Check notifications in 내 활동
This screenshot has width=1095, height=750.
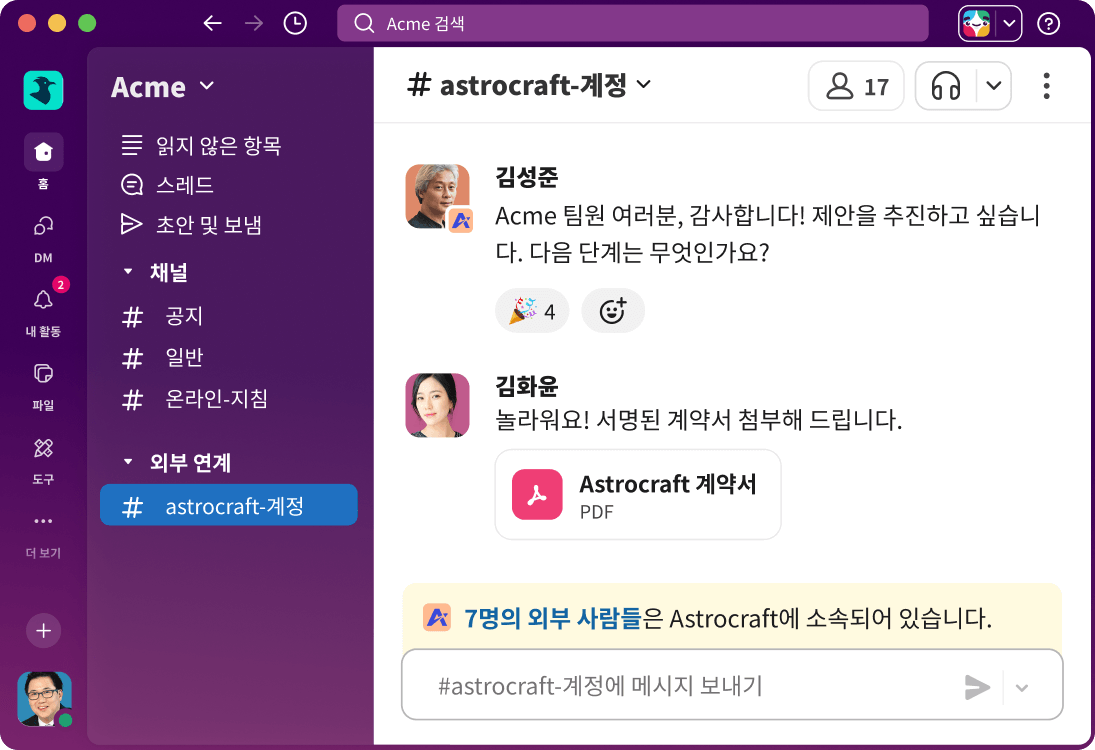pyautogui.click(x=42, y=300)
